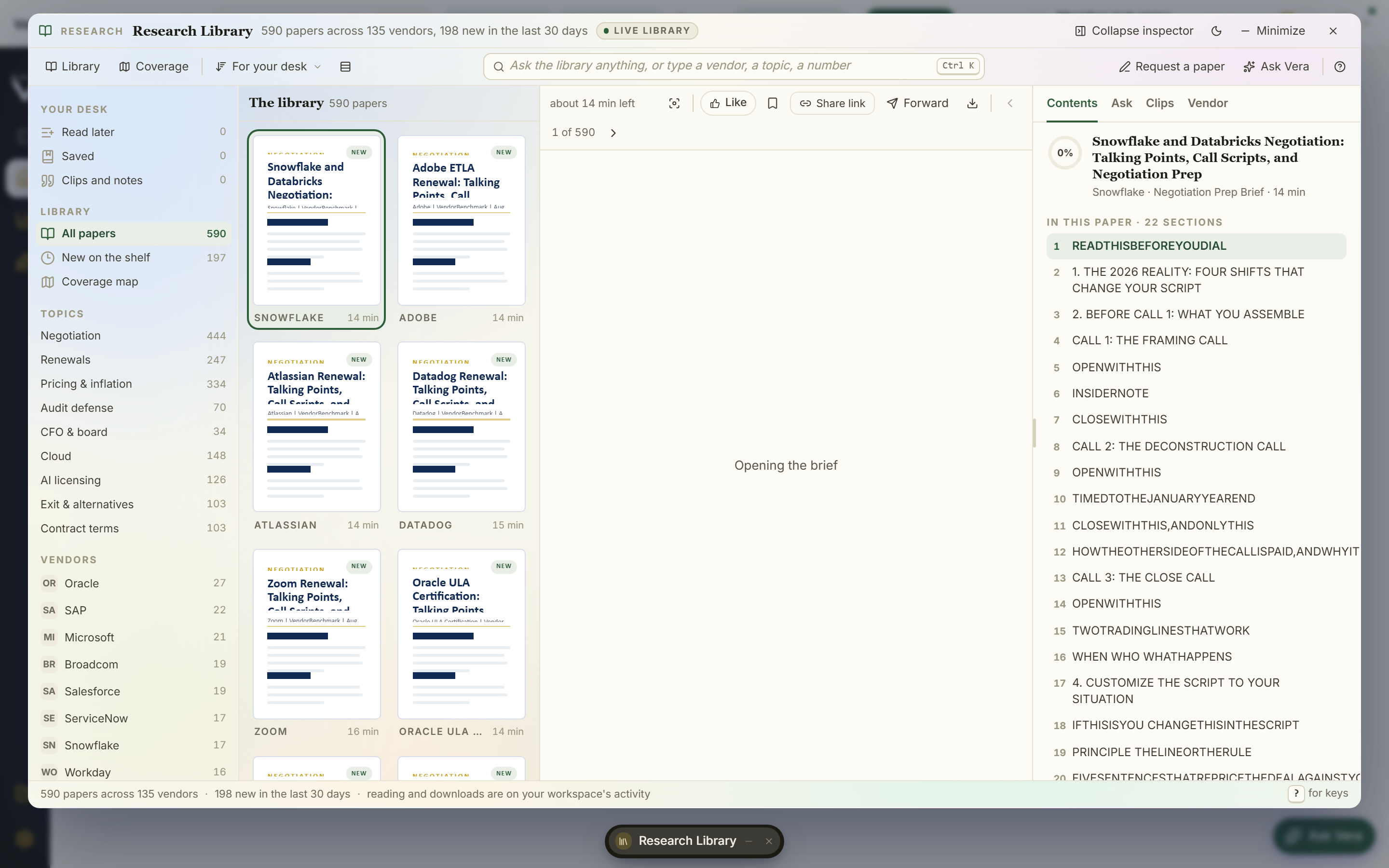1389x868 pixels.
Task: Filter by Microsoft vendor
Action: [x=133, y=637]
